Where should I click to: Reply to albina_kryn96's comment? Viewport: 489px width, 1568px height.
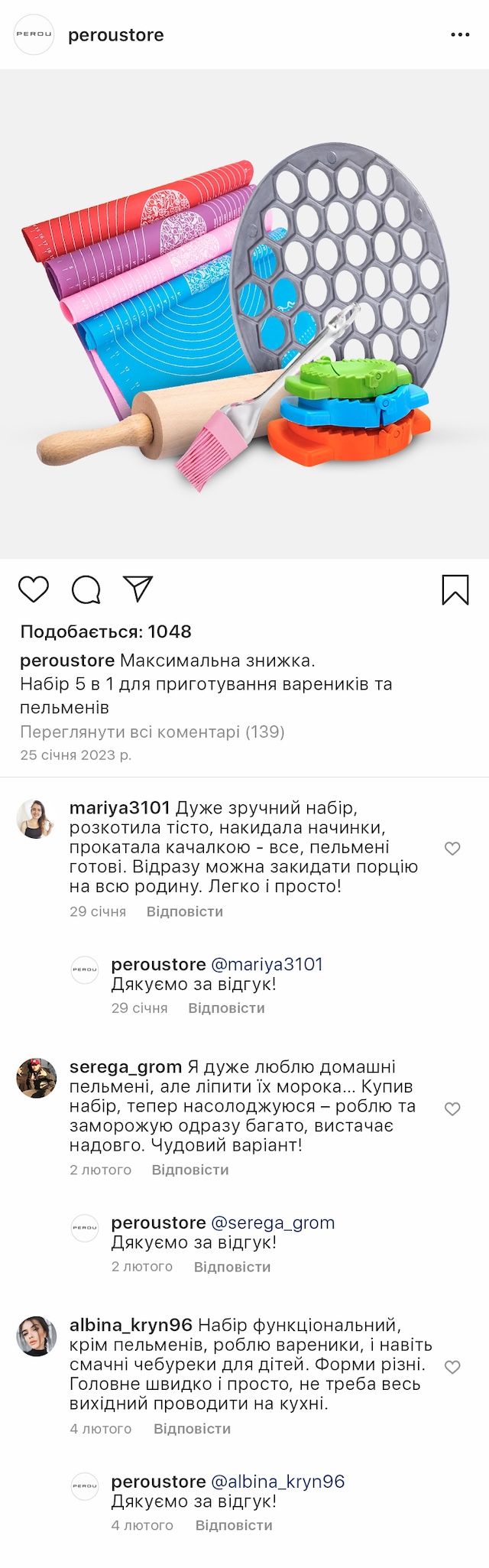pyautogui.click(x=192, y=1428)
